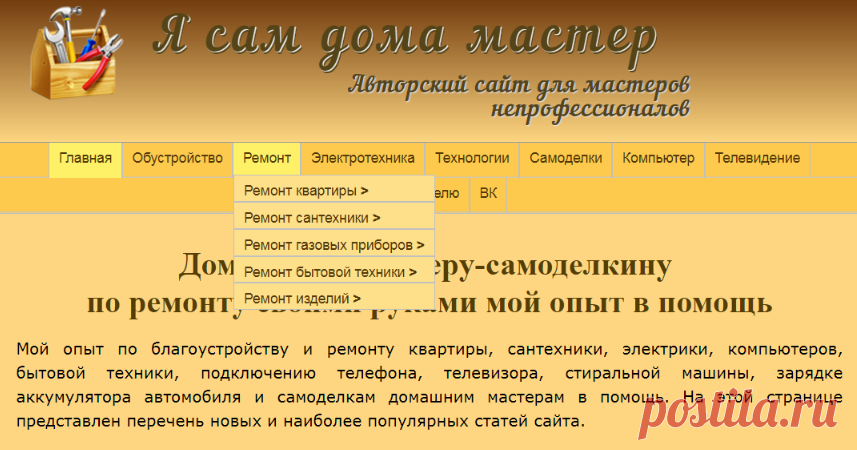Open the Обустройство menu item
Screen dimensions: 857x450
click(x=177, y=159)
